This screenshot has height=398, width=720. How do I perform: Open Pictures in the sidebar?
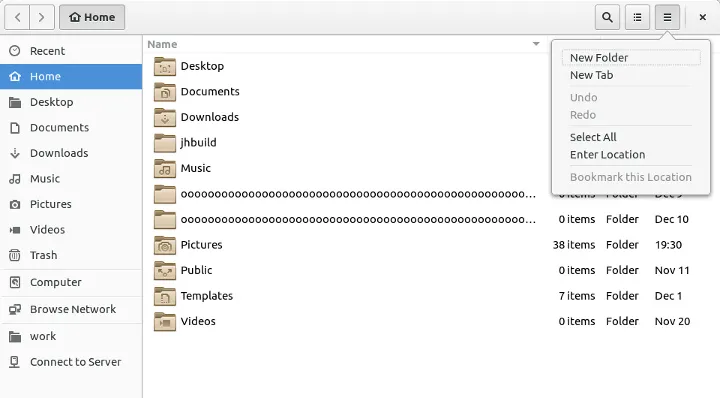pyautogui.click(x=71, y=204)
